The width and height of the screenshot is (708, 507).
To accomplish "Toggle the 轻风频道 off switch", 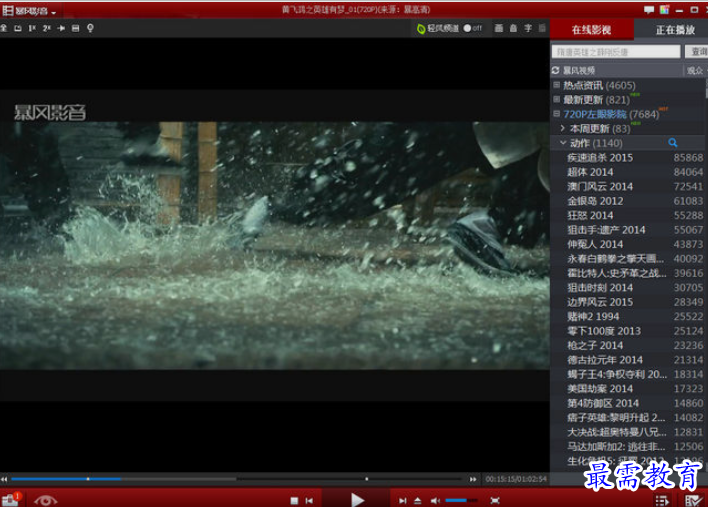I will click(x=473, y=28).
